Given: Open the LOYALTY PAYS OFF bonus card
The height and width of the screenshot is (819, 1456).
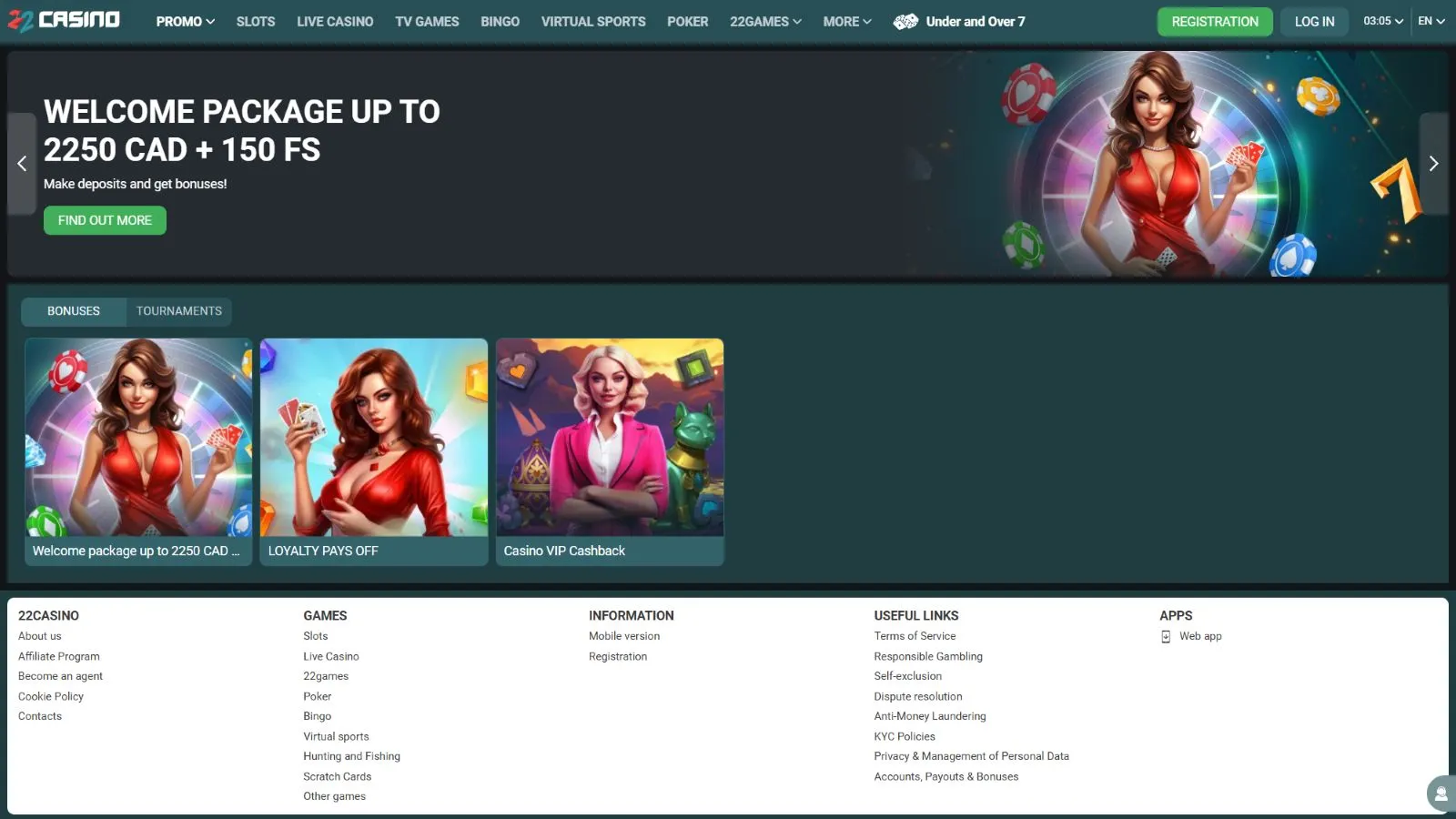Looking at the screenshot, I should (x=374, y=451).
